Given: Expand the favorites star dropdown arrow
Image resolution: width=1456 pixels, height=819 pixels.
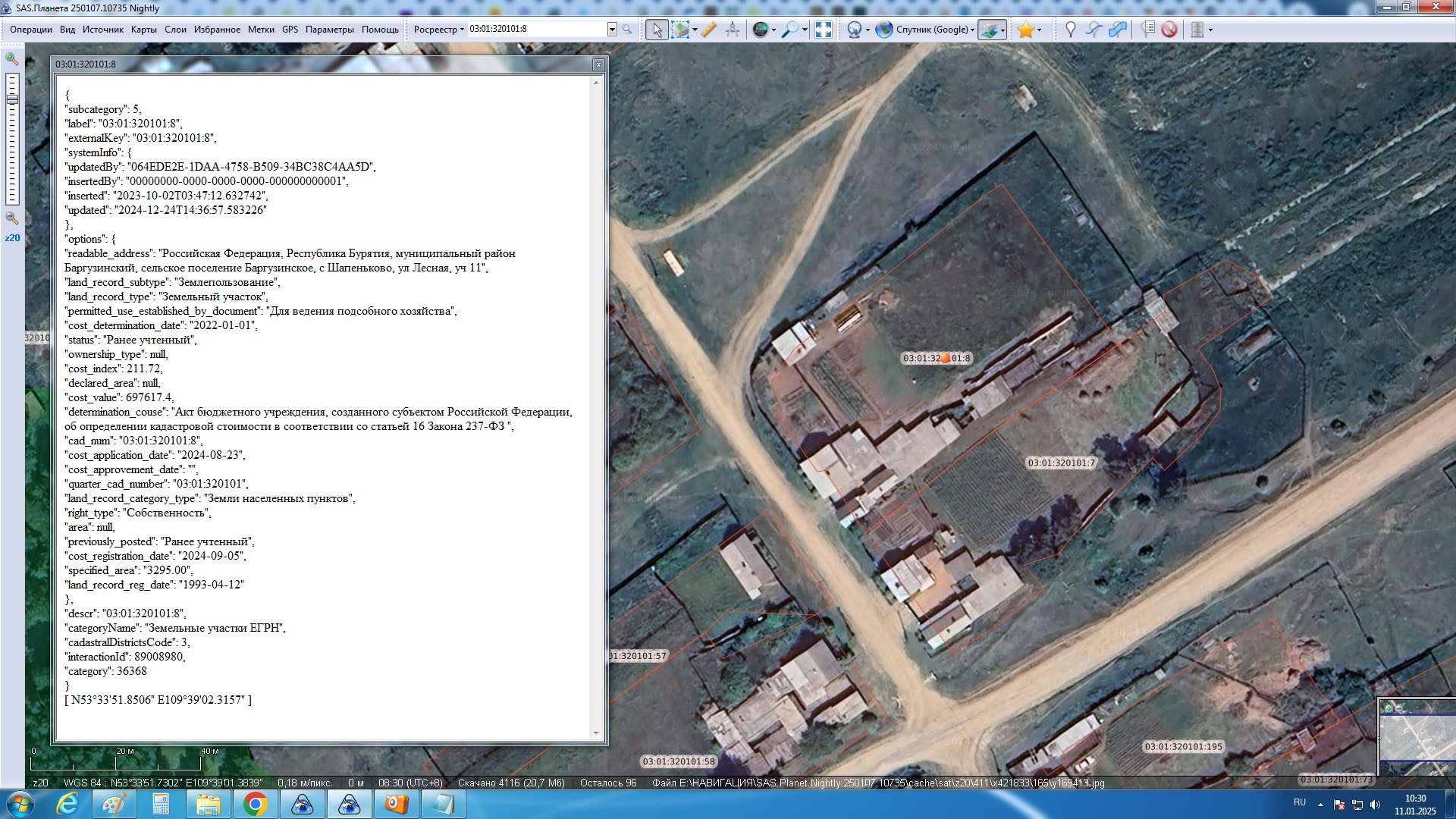Looking at the screenshot, I should point(1040,30).
